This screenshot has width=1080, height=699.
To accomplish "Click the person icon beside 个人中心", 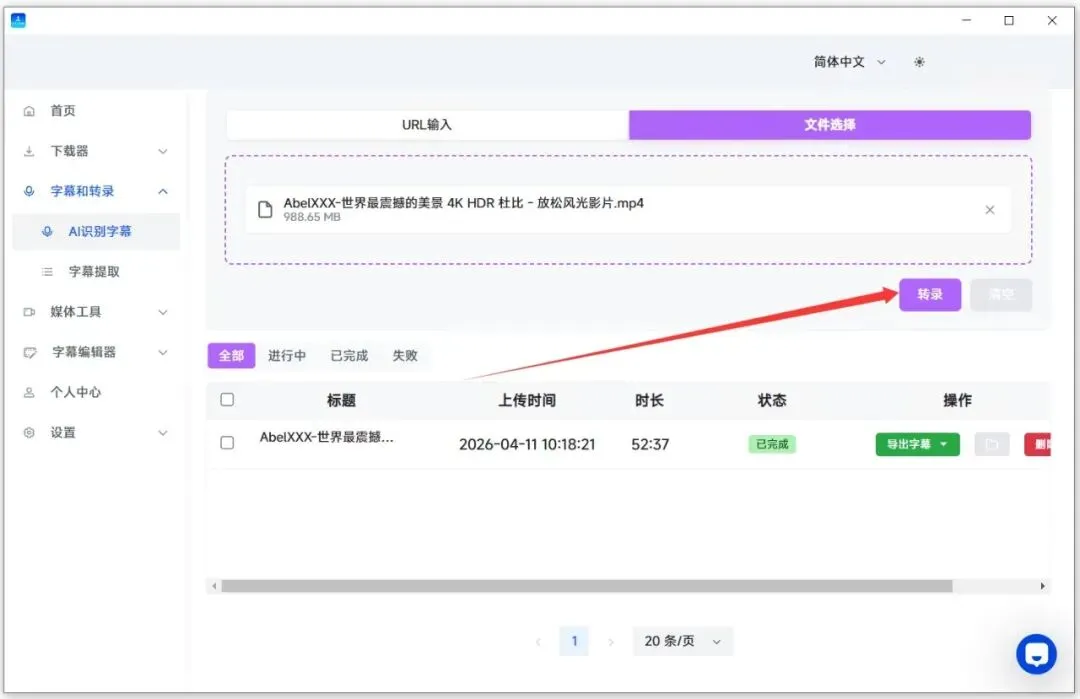I will (x=29, y=393).
